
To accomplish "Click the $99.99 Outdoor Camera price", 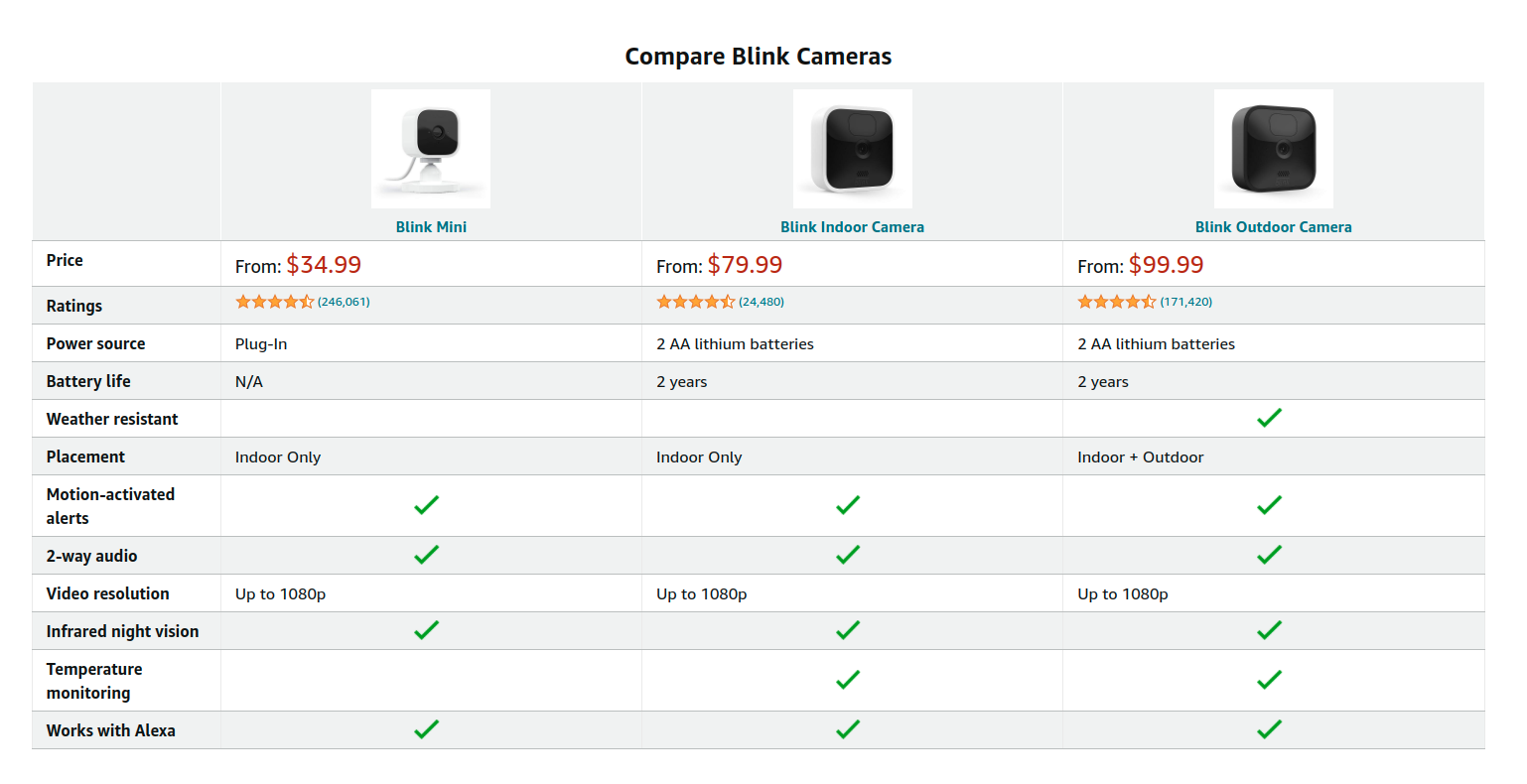I will (1166, 265).
